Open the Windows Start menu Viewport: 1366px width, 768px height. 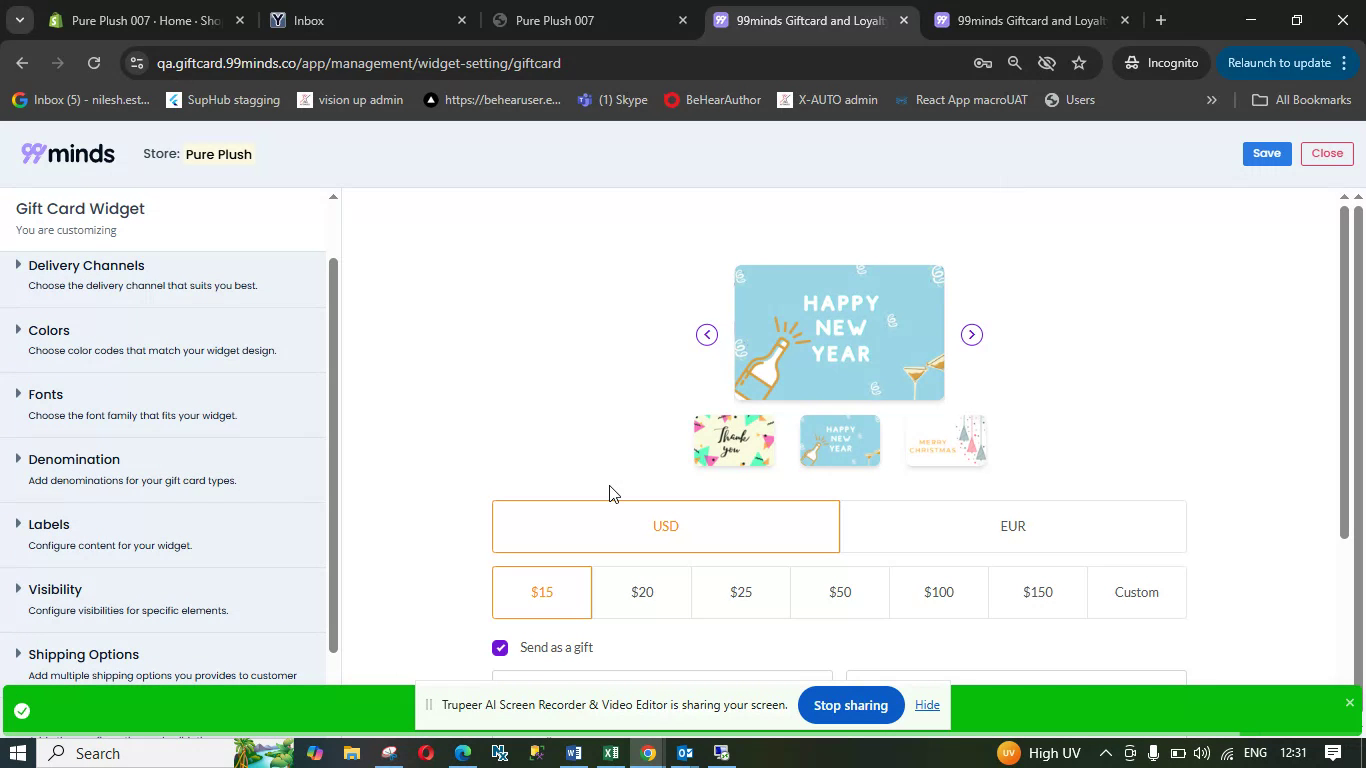tap(17, 753)
